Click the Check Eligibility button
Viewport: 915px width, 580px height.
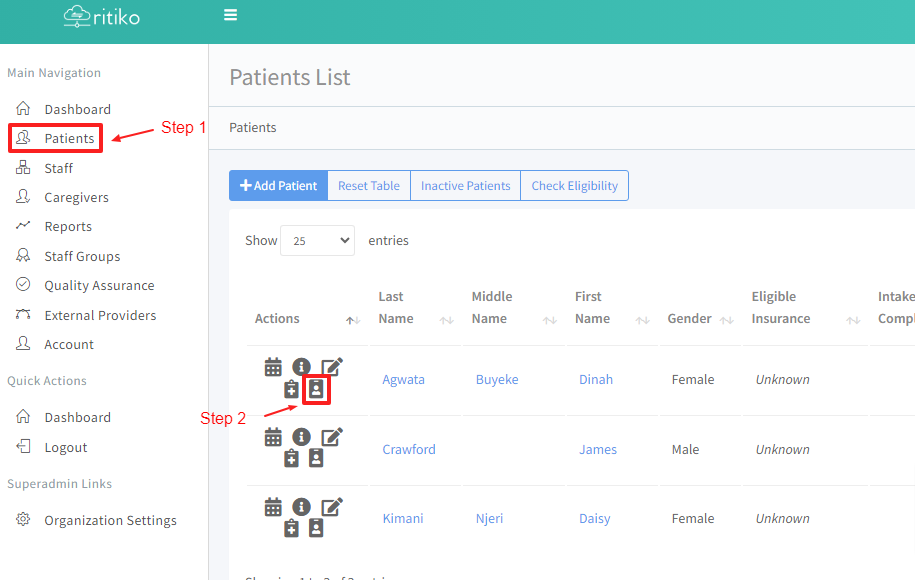[x=574, y=185]
